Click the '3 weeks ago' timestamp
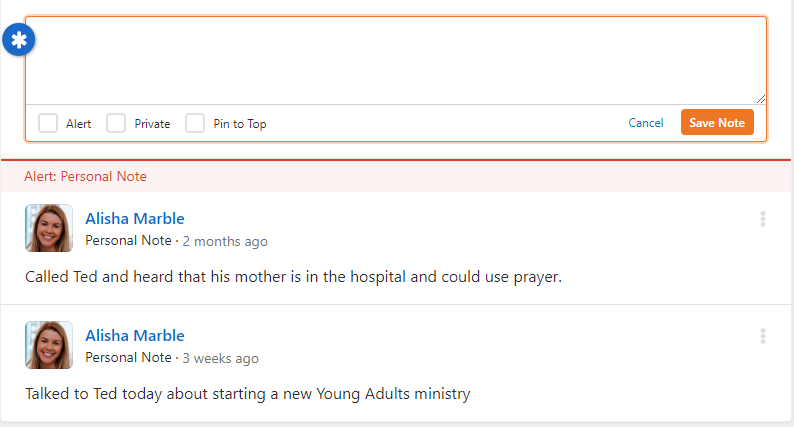Viewport: 794px width, 427px height. [220, 358]
